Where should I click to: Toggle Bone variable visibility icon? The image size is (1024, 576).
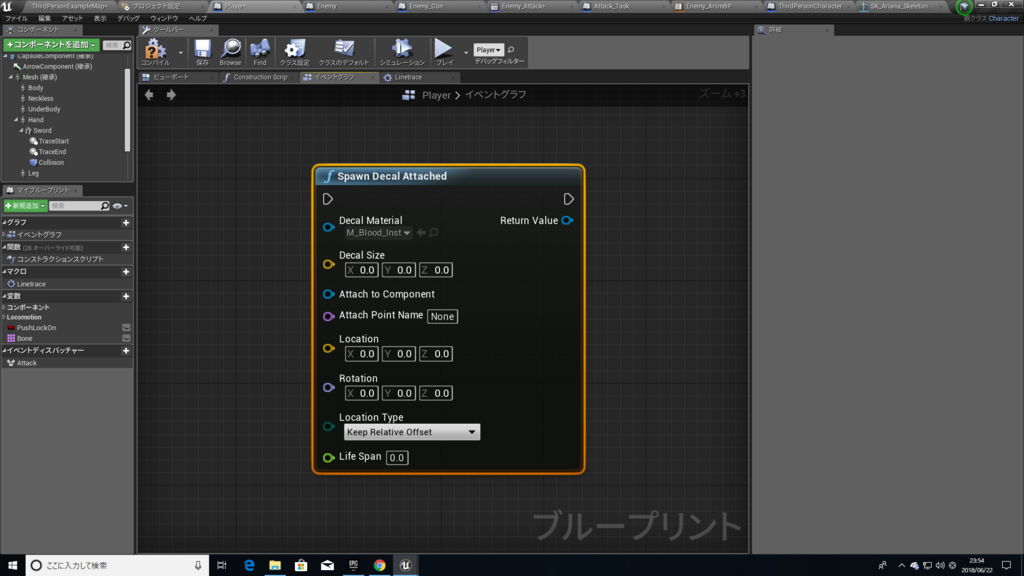pos(126,338)
